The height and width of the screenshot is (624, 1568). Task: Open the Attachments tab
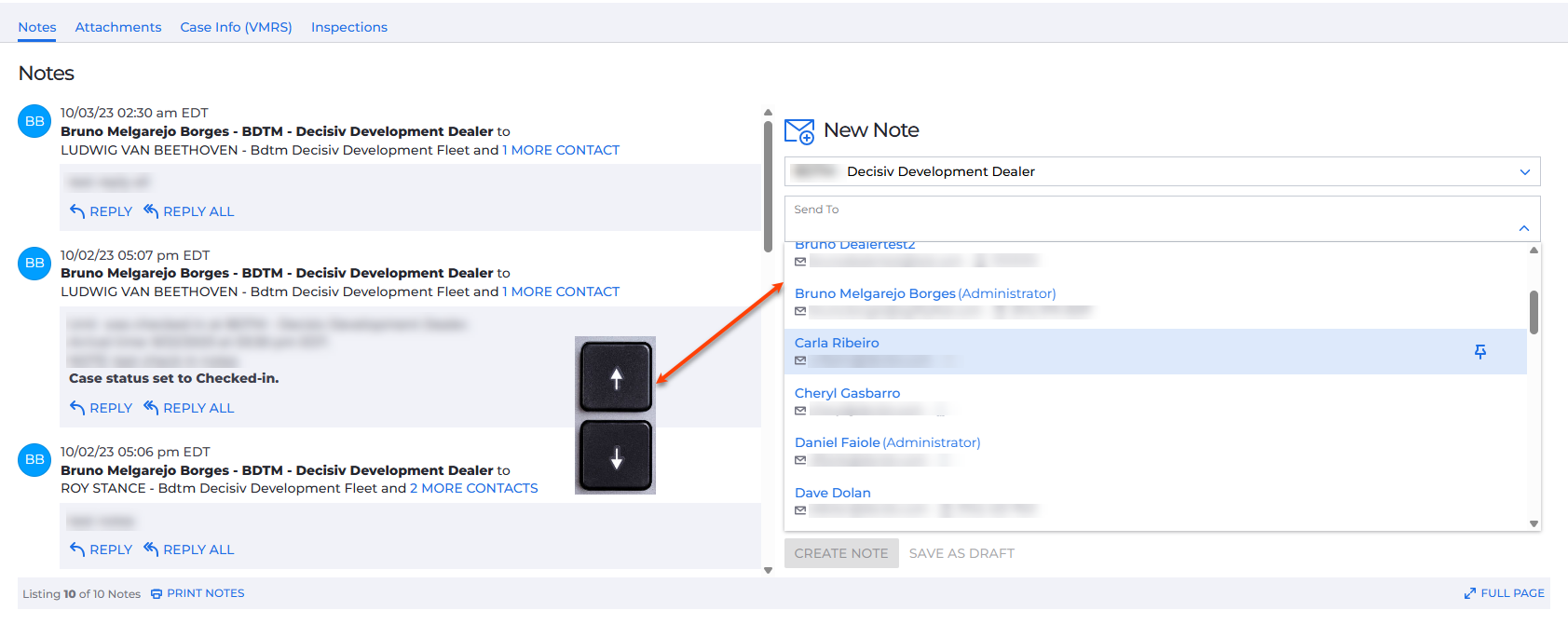118,27
